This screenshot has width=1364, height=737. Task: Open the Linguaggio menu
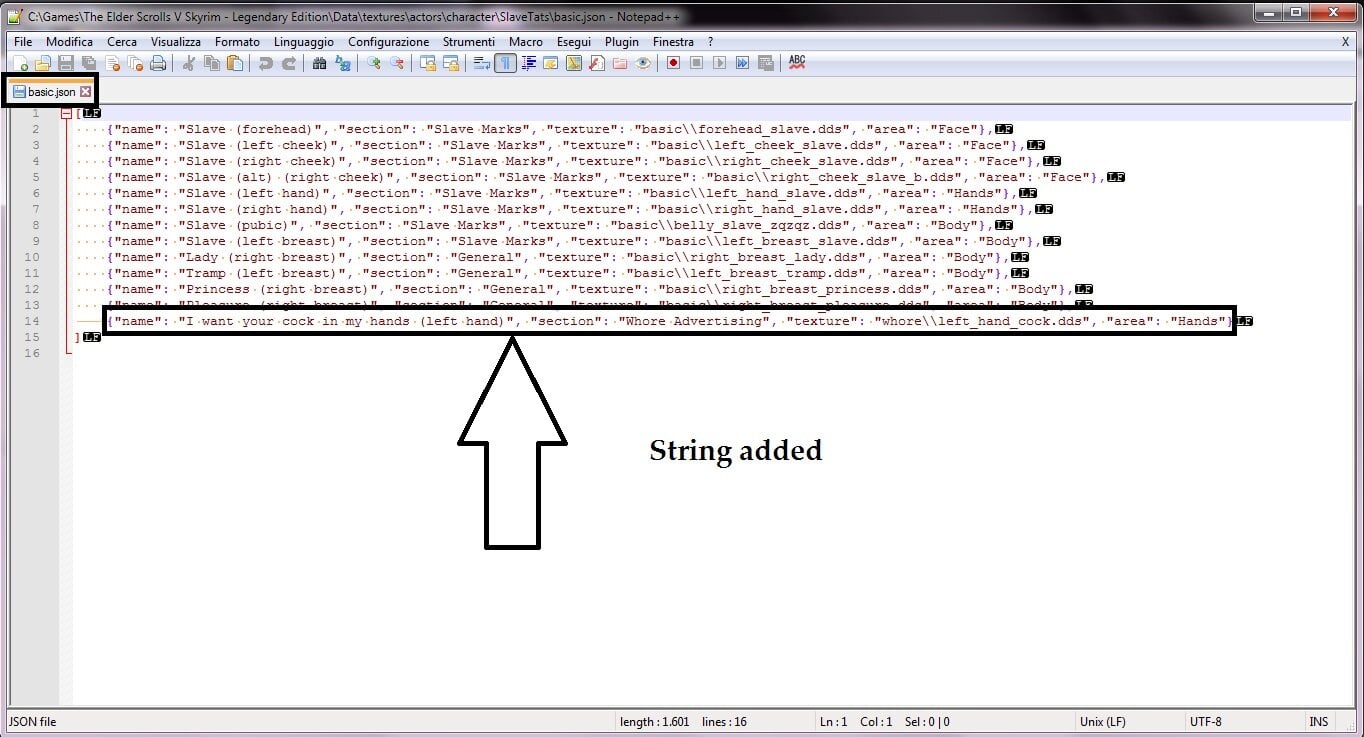304,42
